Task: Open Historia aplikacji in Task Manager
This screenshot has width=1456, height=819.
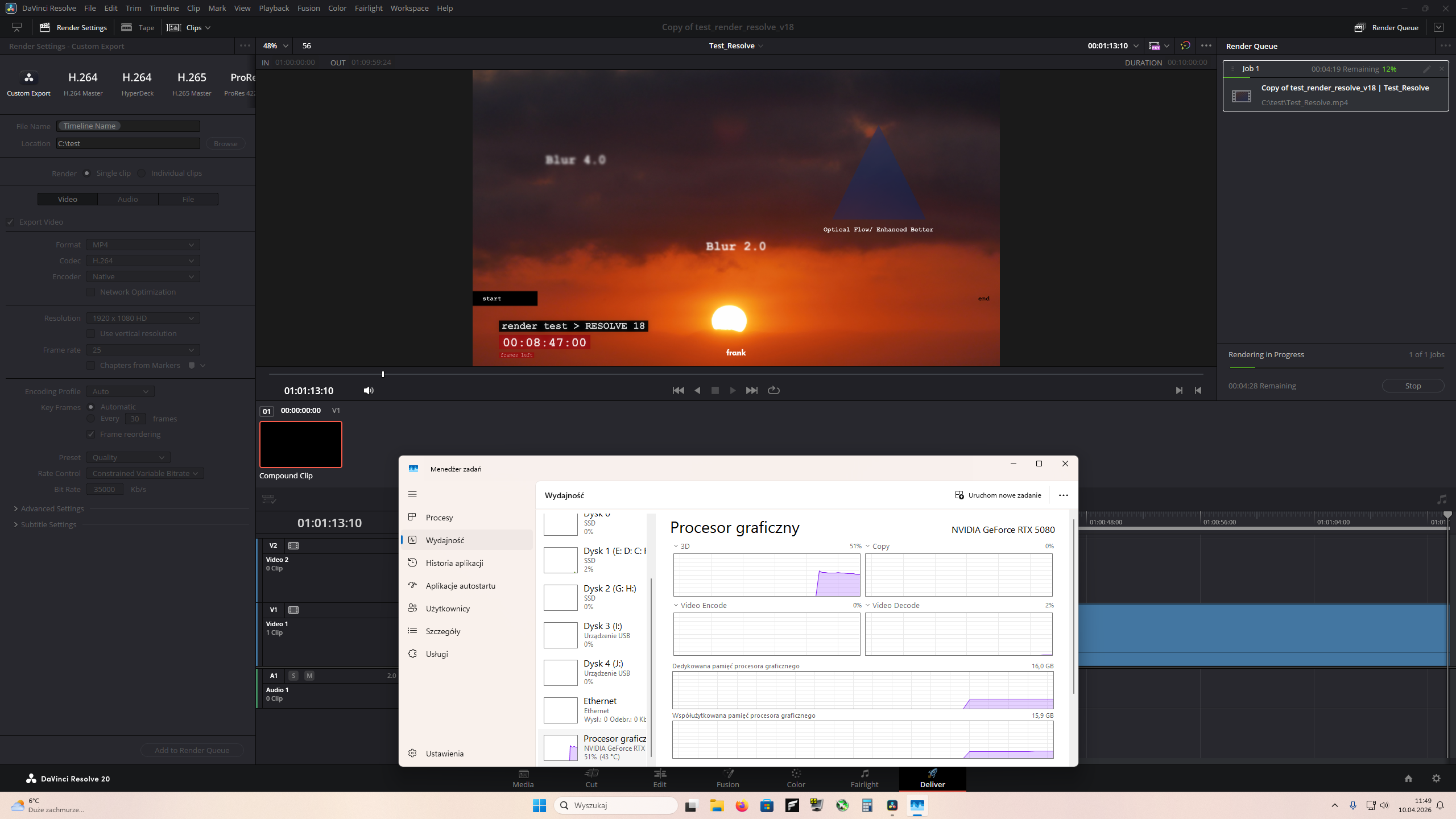Action: (x=454, y=563)
